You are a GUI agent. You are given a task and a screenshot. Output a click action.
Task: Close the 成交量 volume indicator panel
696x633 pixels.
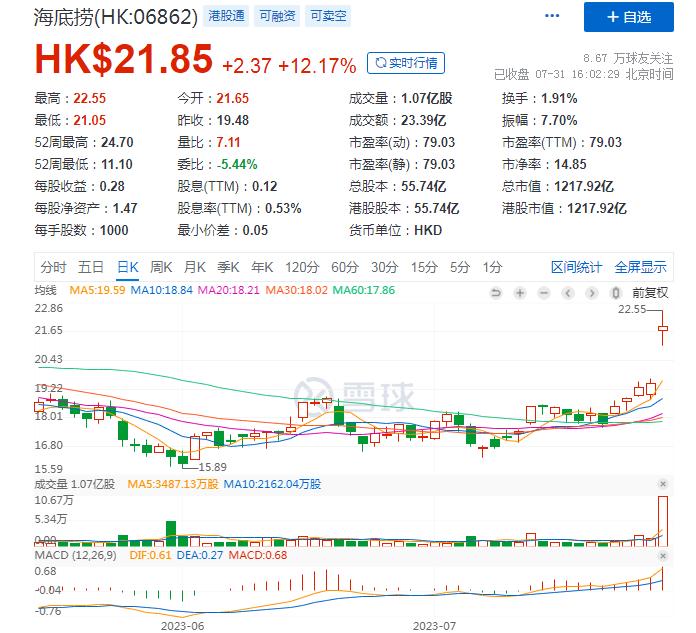(663, 484)
